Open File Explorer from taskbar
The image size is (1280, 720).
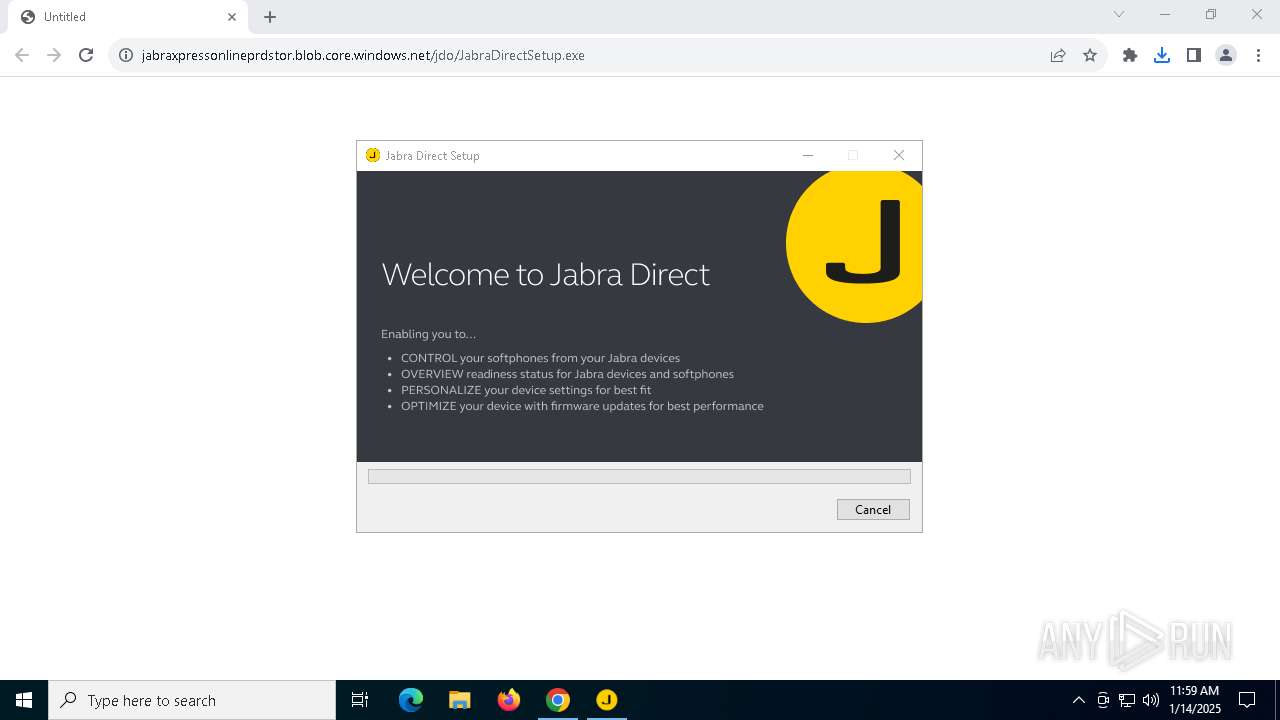pyautogui.click(x=460, y=700)
